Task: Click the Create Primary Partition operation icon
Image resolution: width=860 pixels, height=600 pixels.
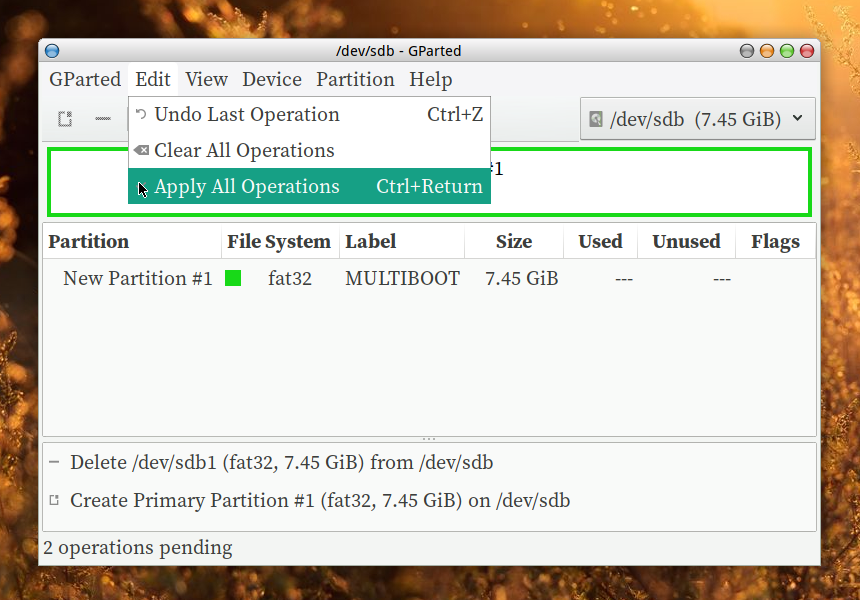Action: coord(54,501)
